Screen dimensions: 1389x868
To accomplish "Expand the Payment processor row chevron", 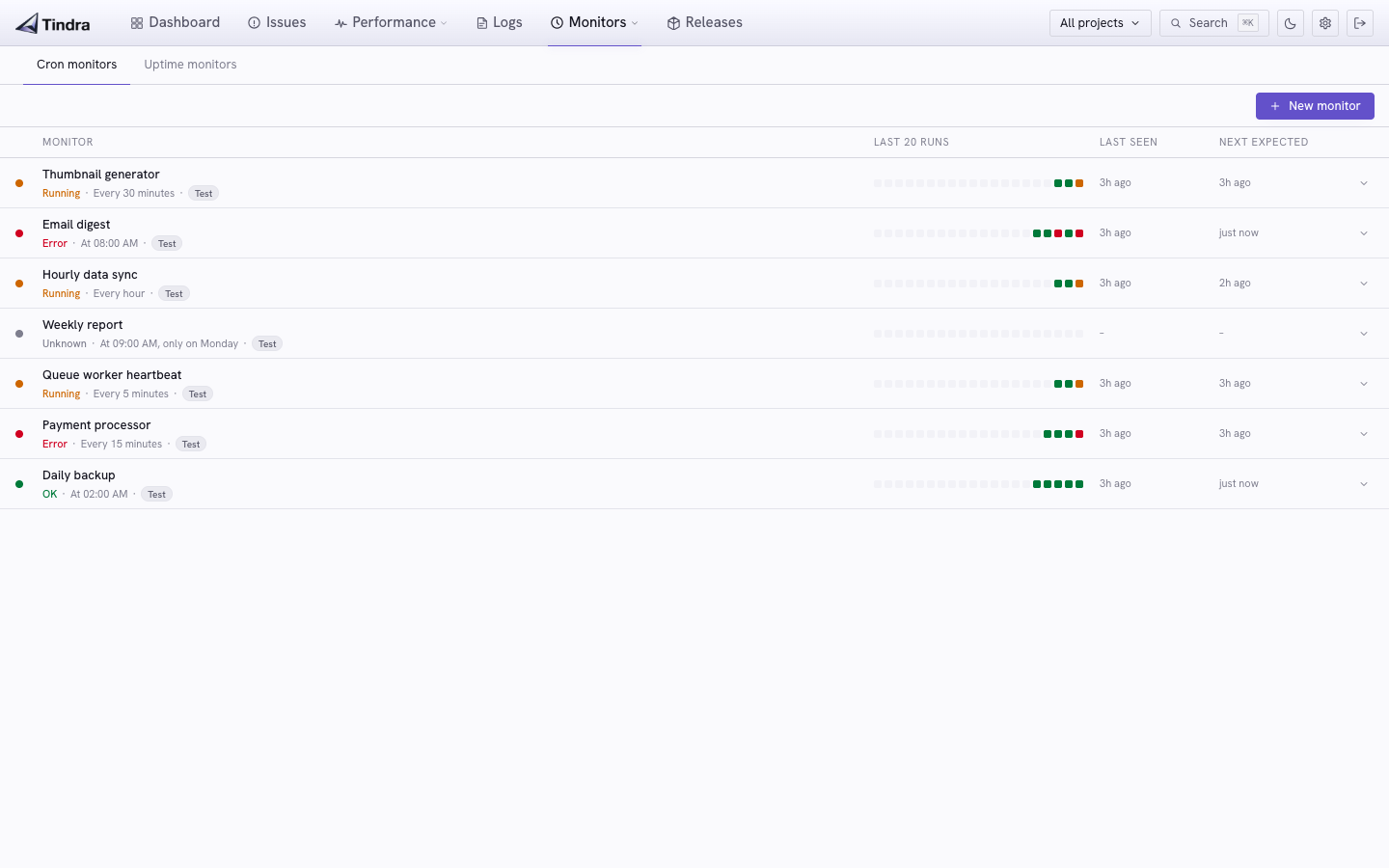I will click(1364, 434).
